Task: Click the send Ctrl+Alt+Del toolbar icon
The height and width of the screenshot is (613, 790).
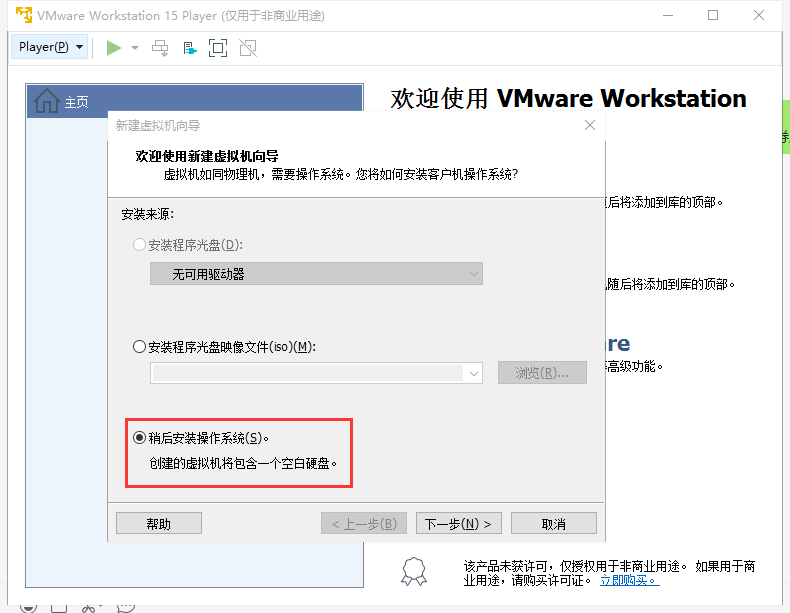Action: (x=160, y=48)
